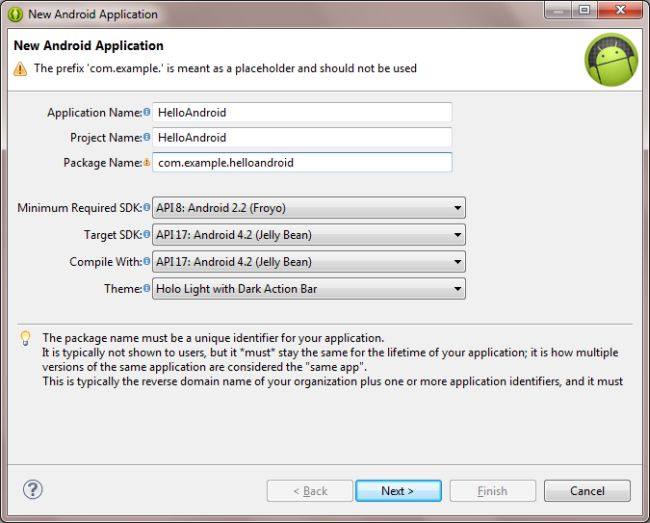This screenshot has width=650, height=523.
Task: Click the yellow warning triangle in header
Action: pyautogui.click(x=20, y=69)
